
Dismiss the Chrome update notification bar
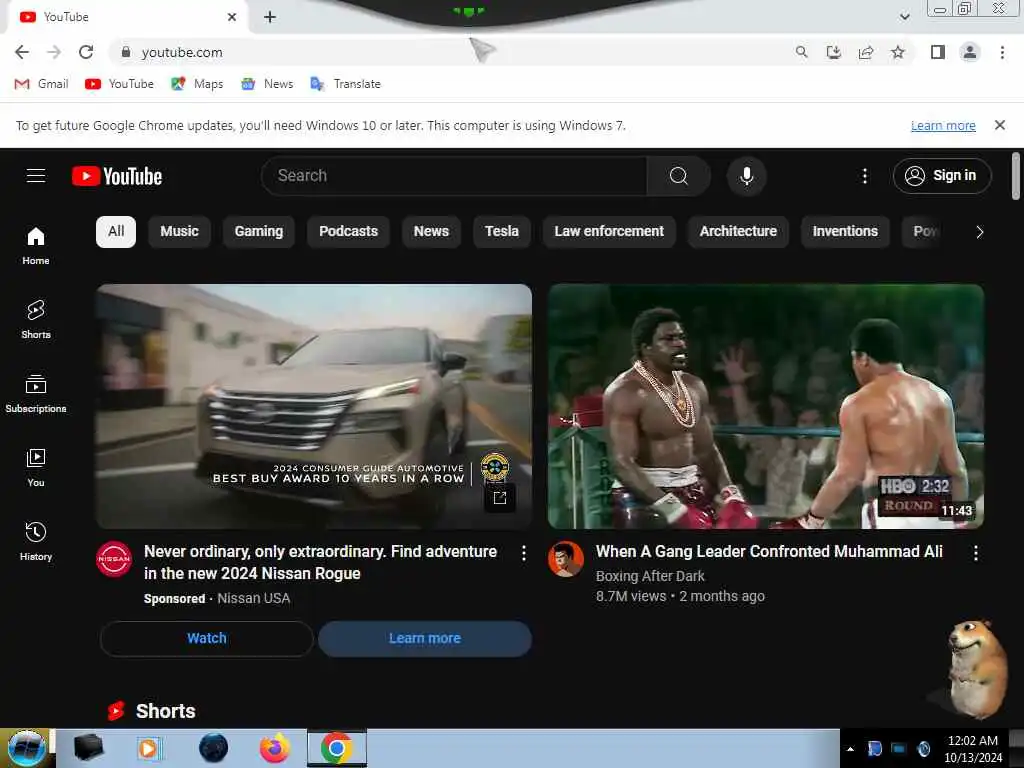tap(999, 125)
